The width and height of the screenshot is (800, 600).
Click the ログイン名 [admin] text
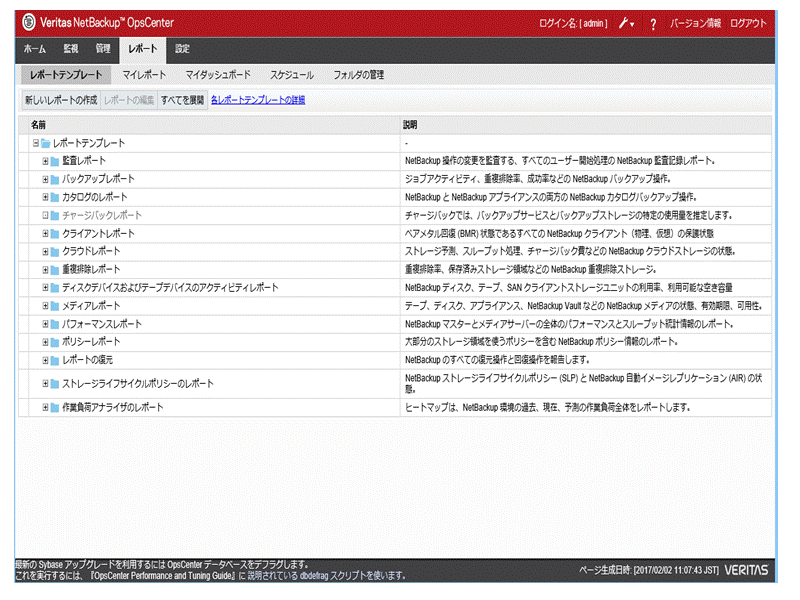pyautogui.click(x=573, y=23)
